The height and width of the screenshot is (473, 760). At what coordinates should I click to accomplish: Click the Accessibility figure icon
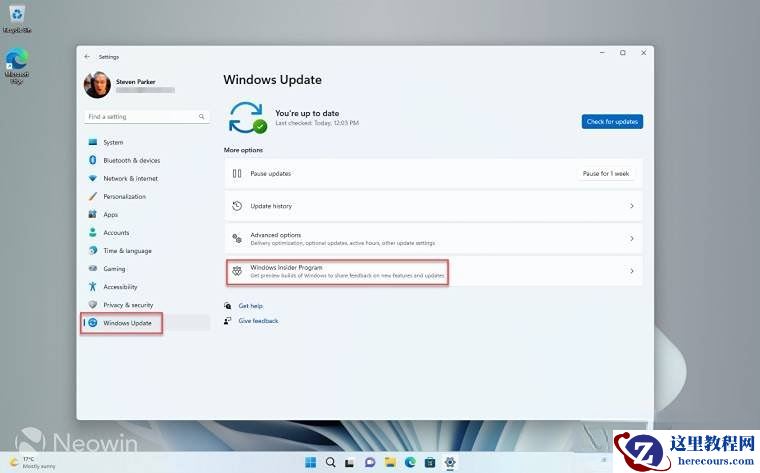pyautogui.click(x=93, y=286)
